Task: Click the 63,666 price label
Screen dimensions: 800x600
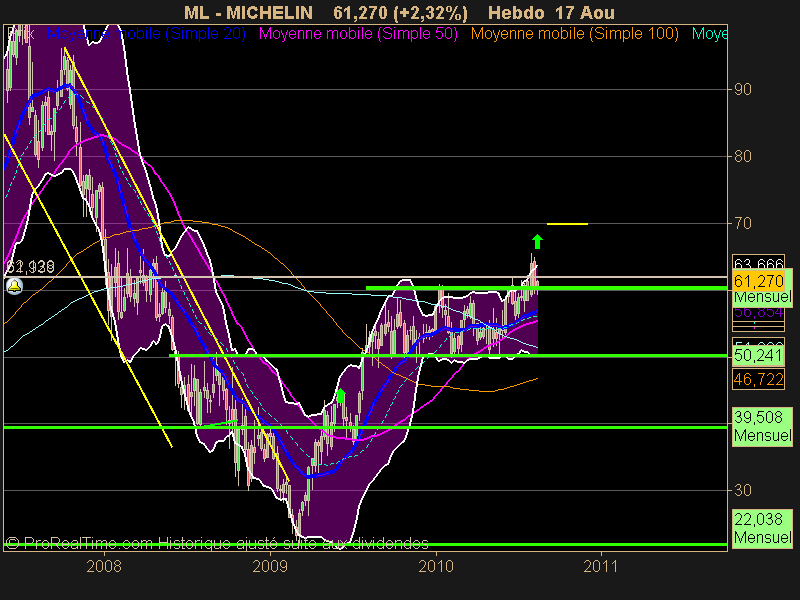Action: click(x=758, y=263)
